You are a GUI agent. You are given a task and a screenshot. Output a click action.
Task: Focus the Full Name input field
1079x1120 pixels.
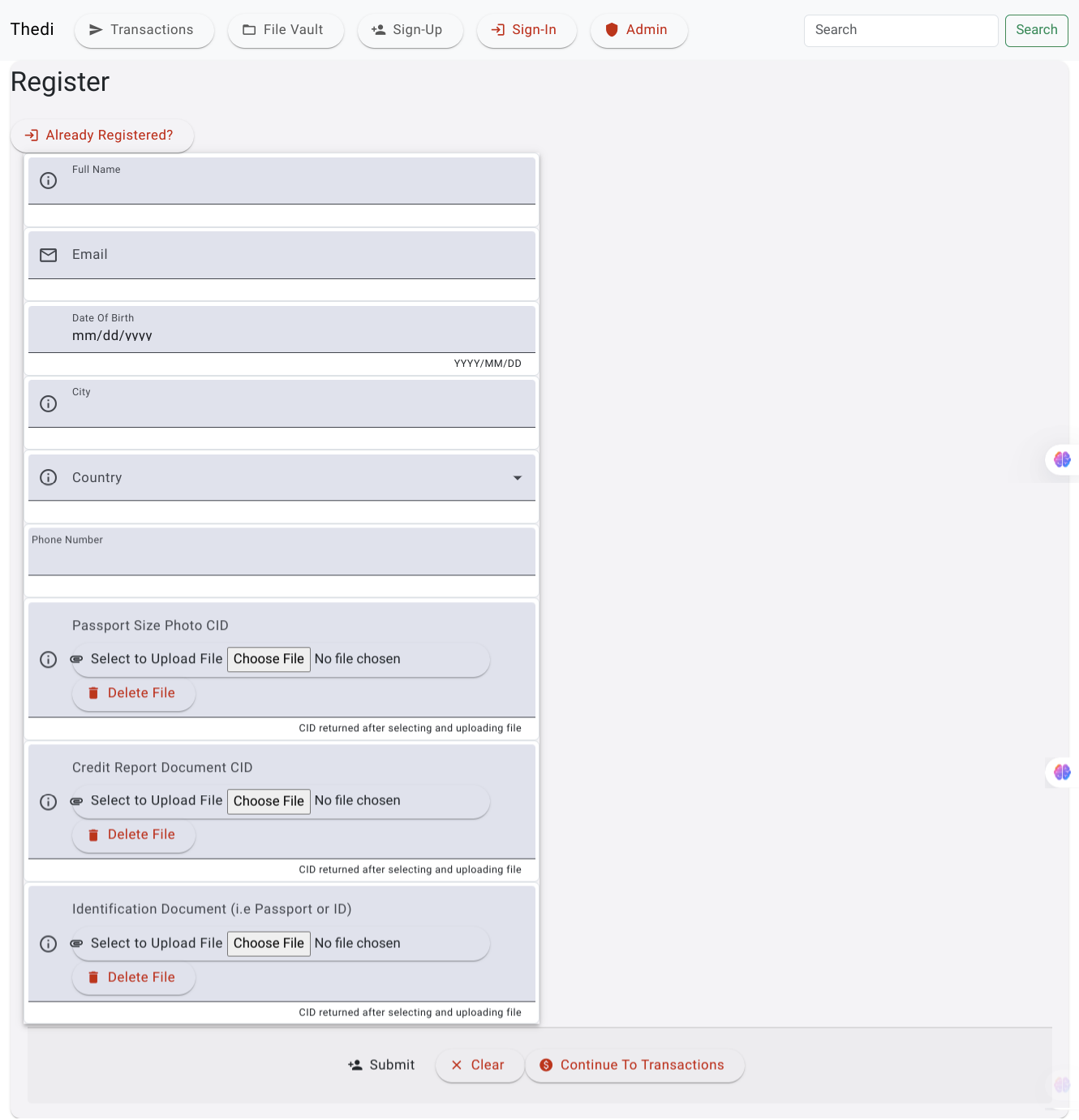[282, 181]
